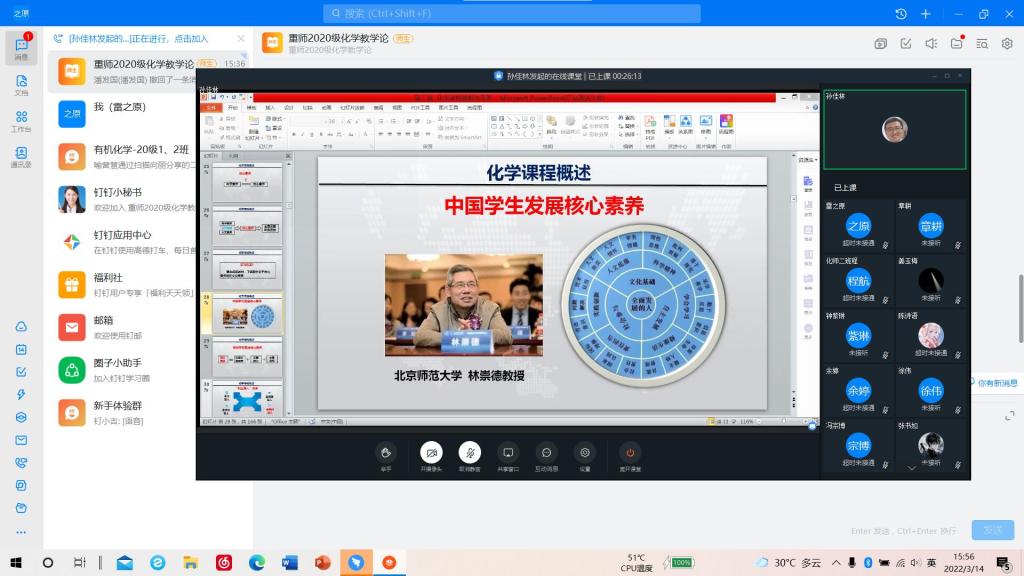Raise hand in the online class
The image size is (1024, 576).
click(x=386, y=454)
